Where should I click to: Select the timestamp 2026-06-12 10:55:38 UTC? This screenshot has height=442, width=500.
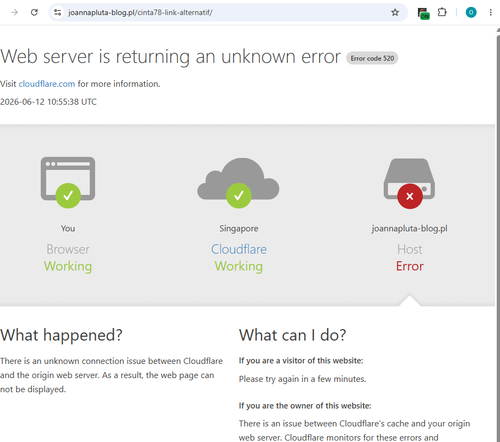point(48,102)
